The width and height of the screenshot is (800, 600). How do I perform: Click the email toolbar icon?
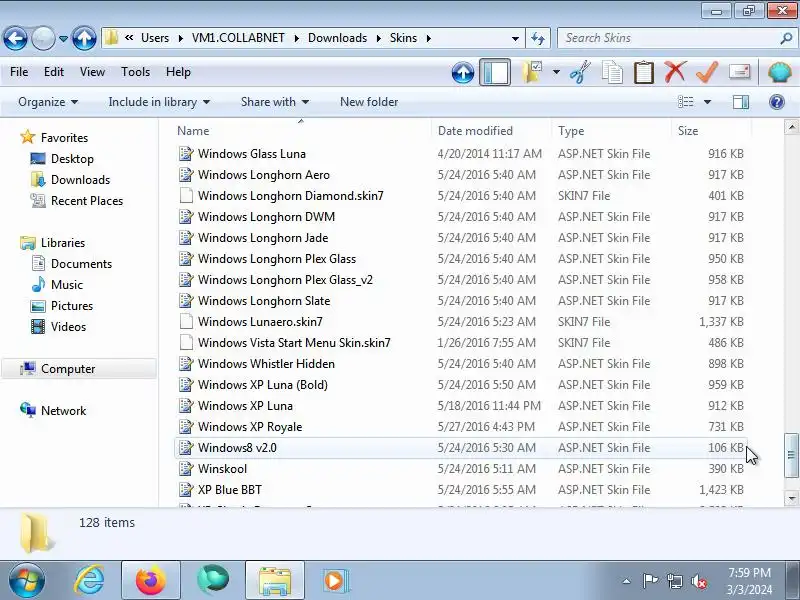click(x=739, y=72)
